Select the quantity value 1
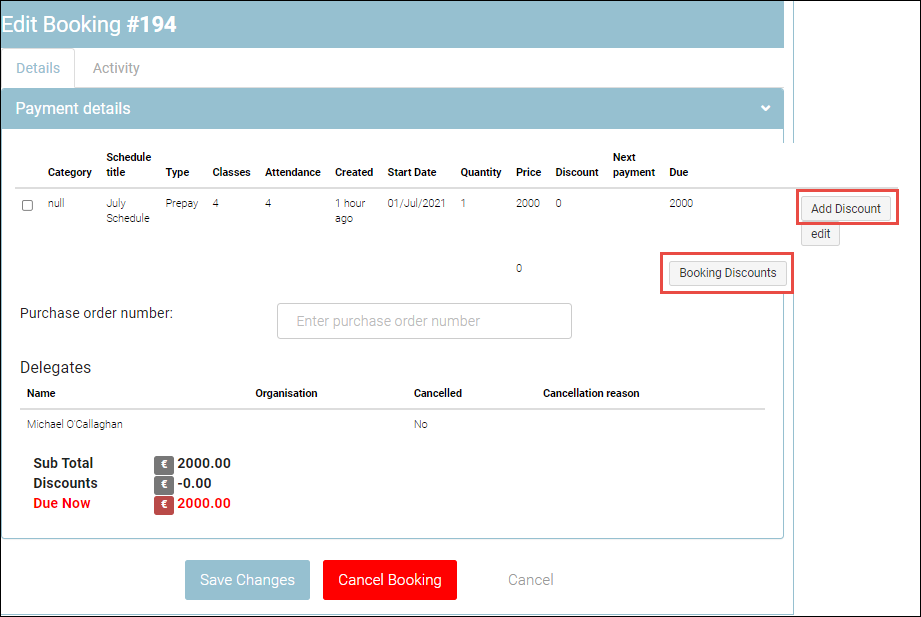 coord(463,203)
